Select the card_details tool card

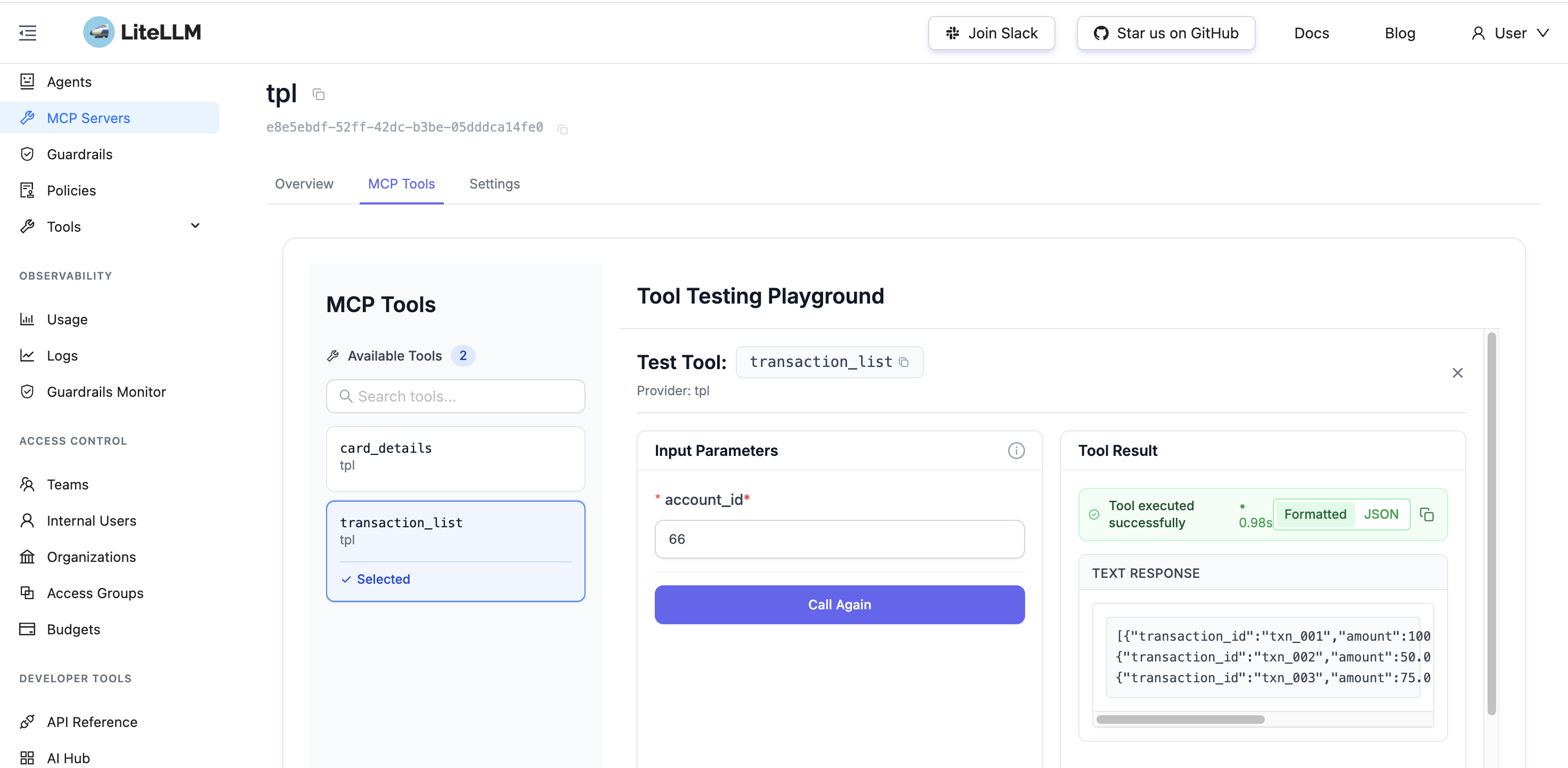click(x=456, y=459)
